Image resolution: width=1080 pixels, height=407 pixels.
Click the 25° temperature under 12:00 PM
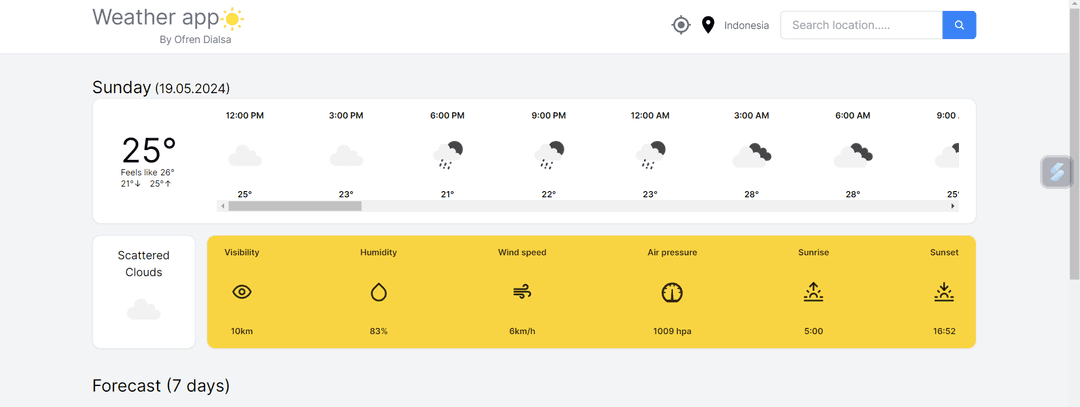pos(245,194)
